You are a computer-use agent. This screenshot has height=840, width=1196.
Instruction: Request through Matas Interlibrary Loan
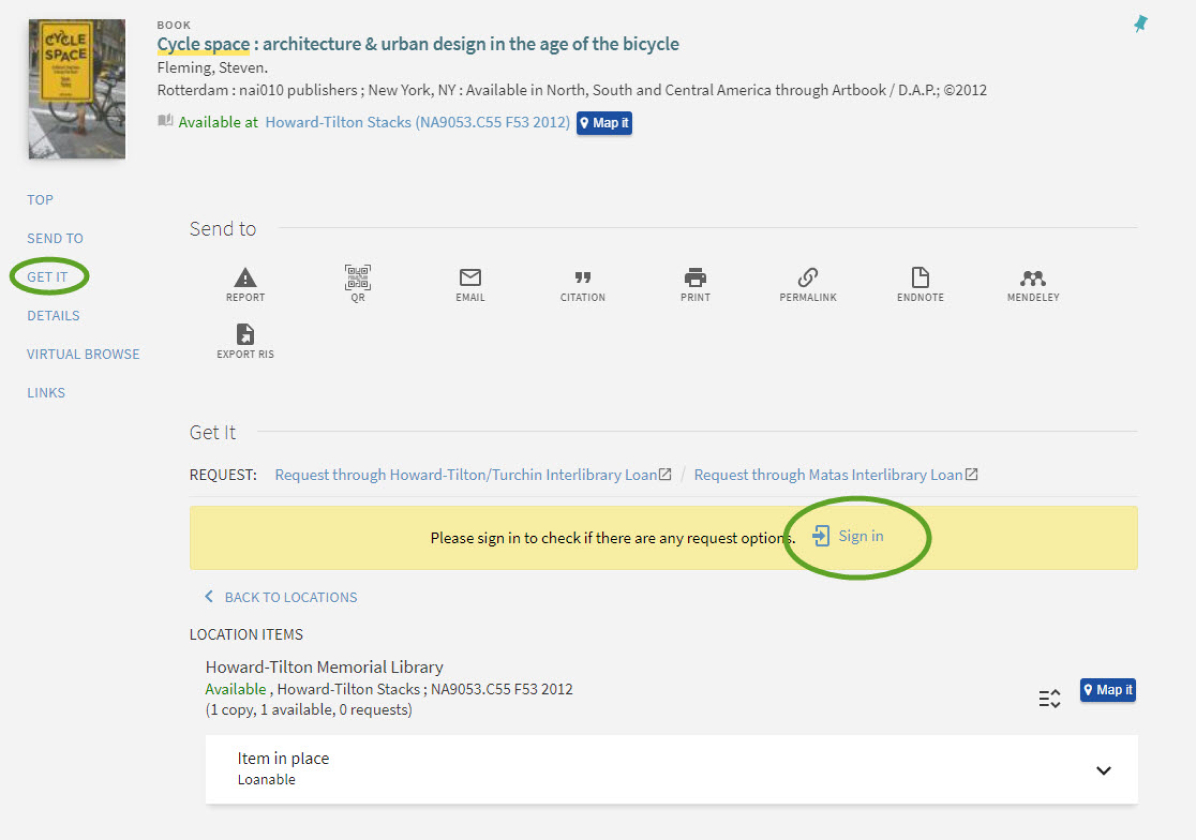coord(828,475)
